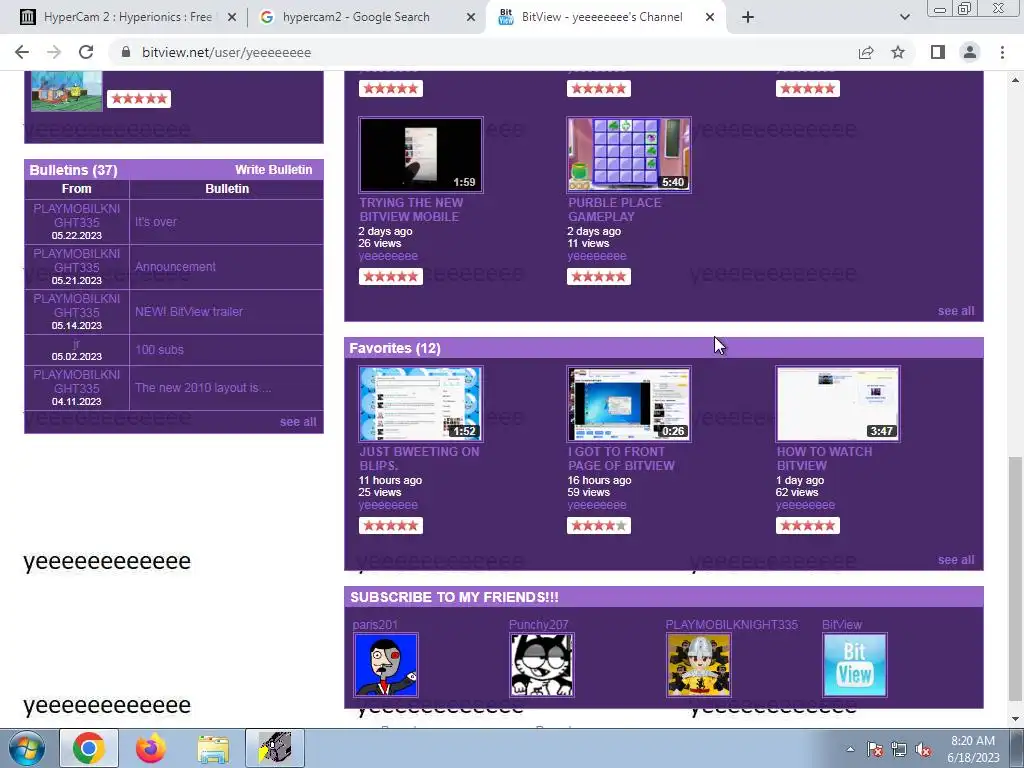View site info via the lock icon

126,52
